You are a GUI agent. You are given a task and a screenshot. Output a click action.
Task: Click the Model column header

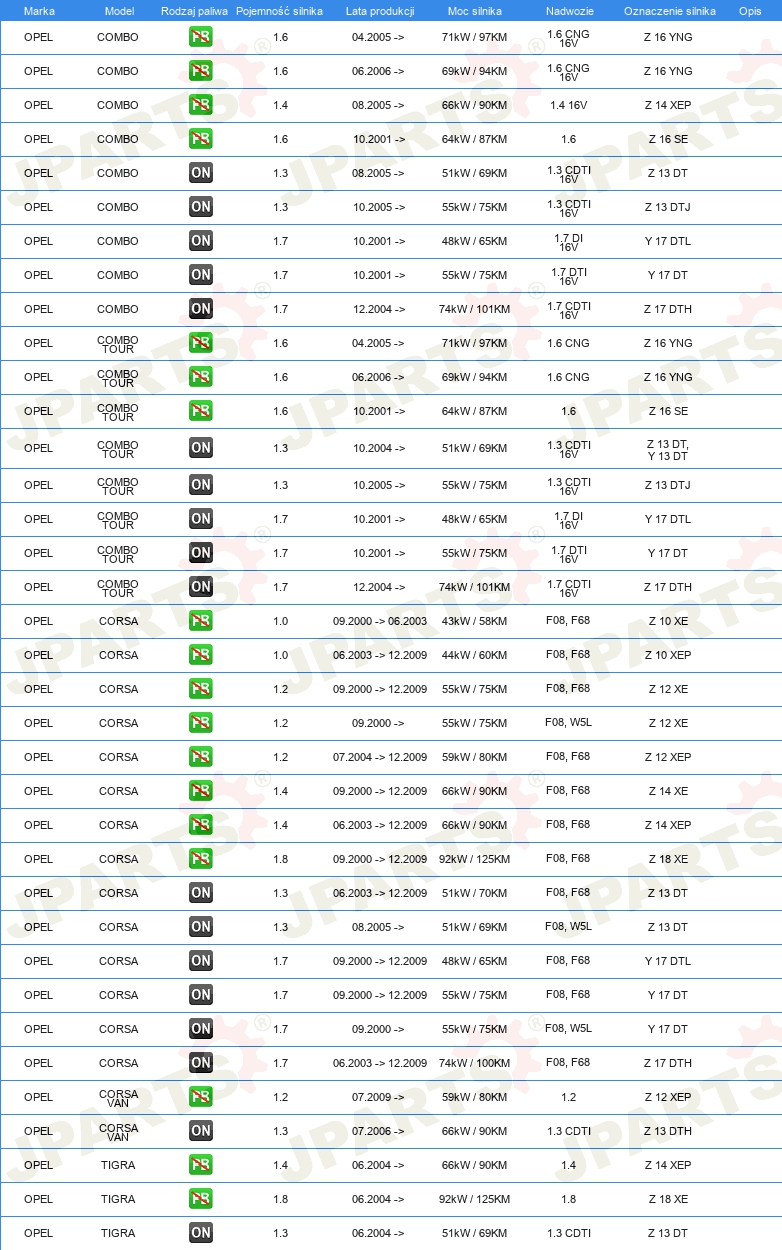point(119,11)
